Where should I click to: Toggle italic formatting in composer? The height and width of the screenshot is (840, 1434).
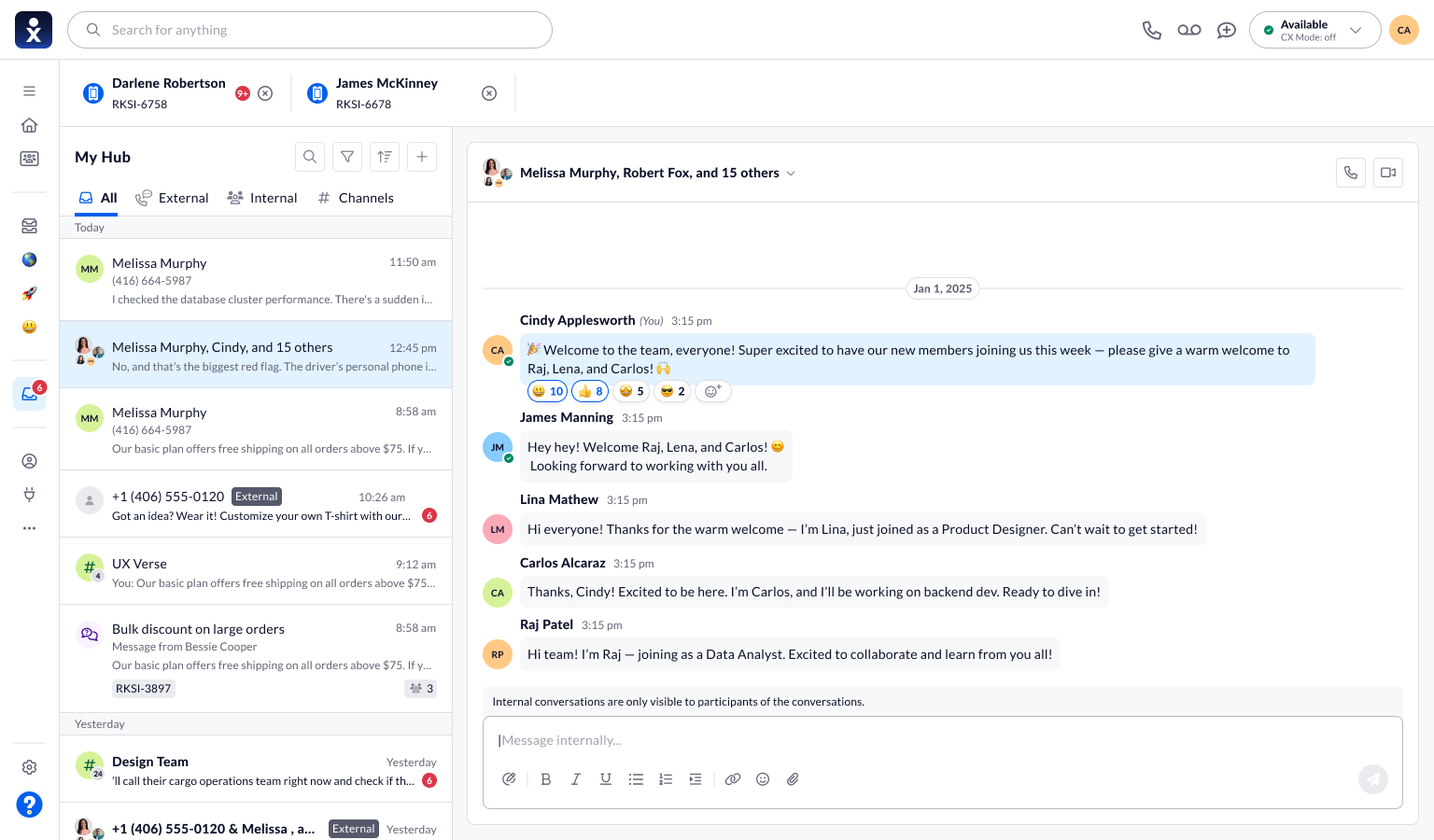pos(576,779)
